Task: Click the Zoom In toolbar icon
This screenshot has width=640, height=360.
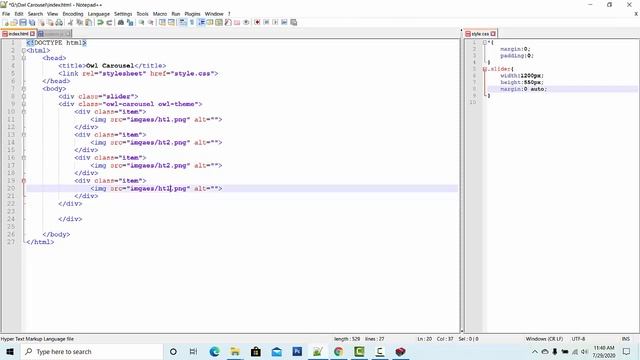Action: (x=141, y=22)
